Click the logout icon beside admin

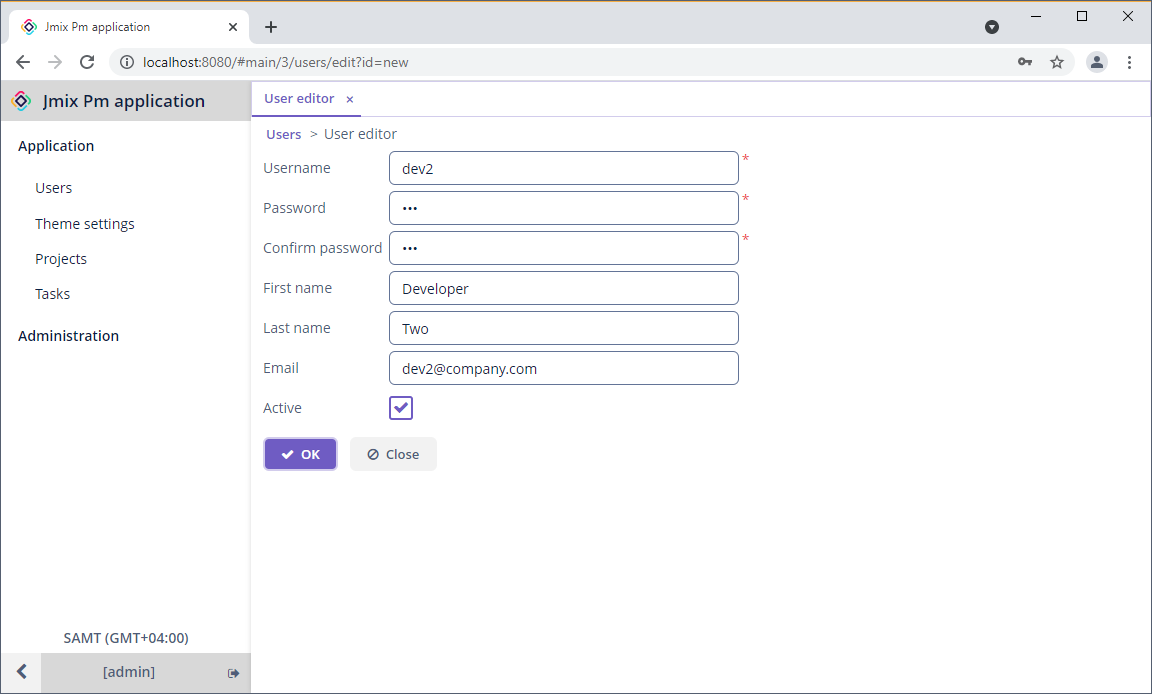coord(234,673)
